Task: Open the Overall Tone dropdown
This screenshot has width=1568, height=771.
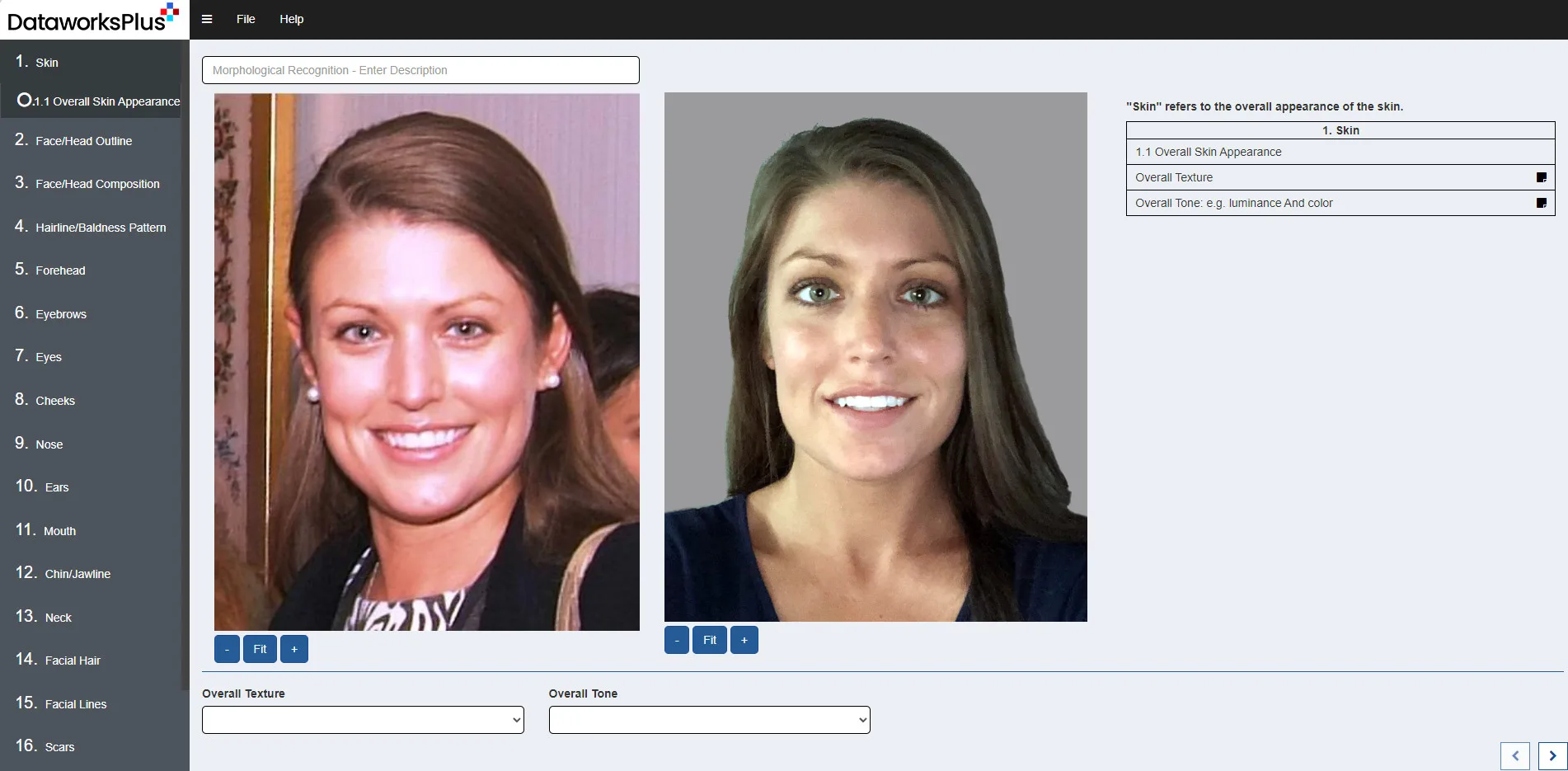Action: tap(709, 720)
